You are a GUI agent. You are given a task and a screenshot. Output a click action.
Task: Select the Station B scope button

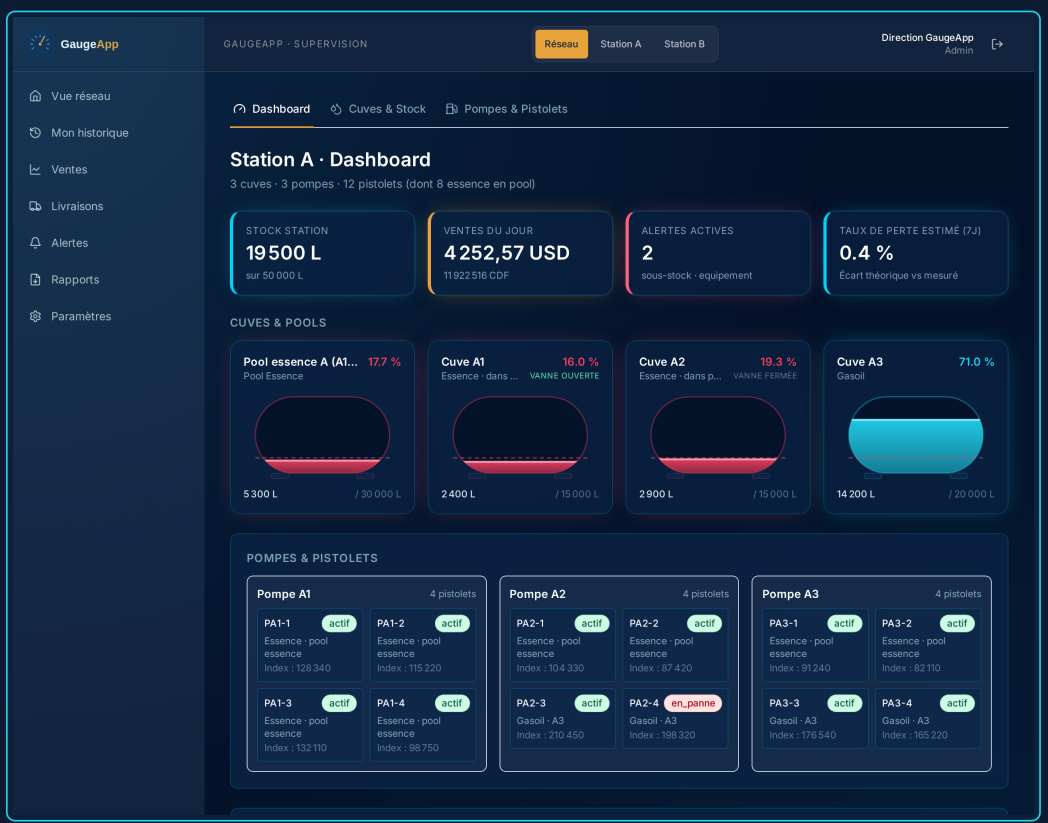point(684,44)
